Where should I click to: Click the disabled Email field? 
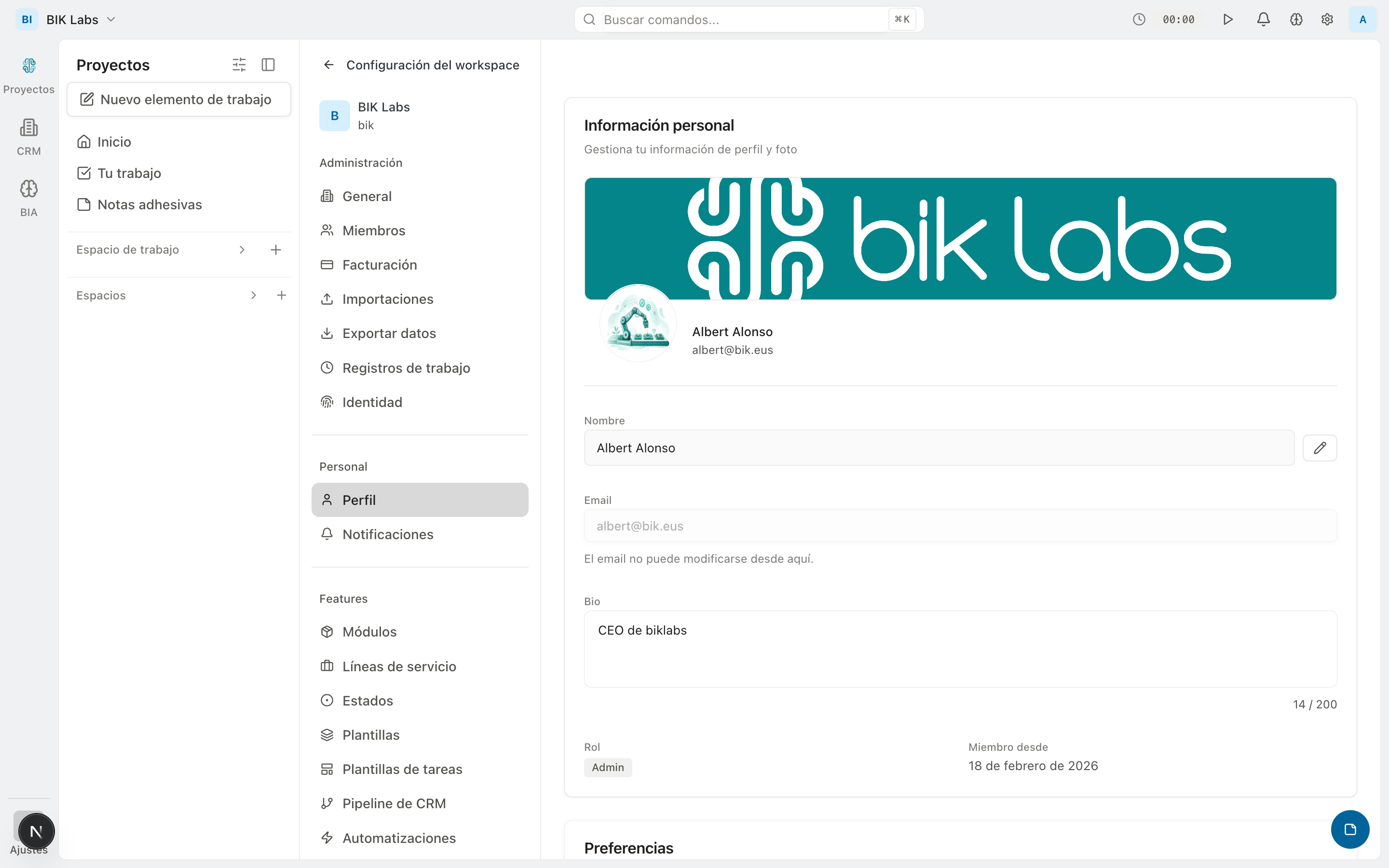[960, 526]
